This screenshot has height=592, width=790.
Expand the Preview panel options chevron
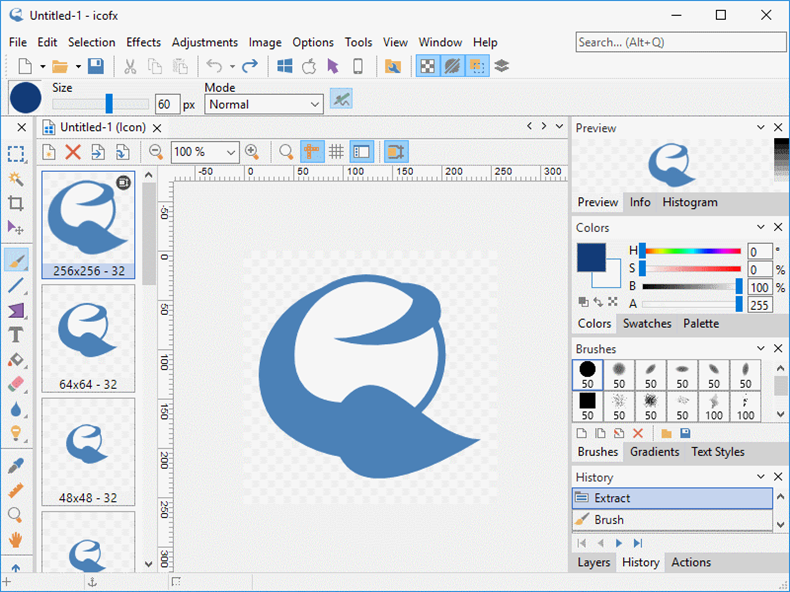761,127
